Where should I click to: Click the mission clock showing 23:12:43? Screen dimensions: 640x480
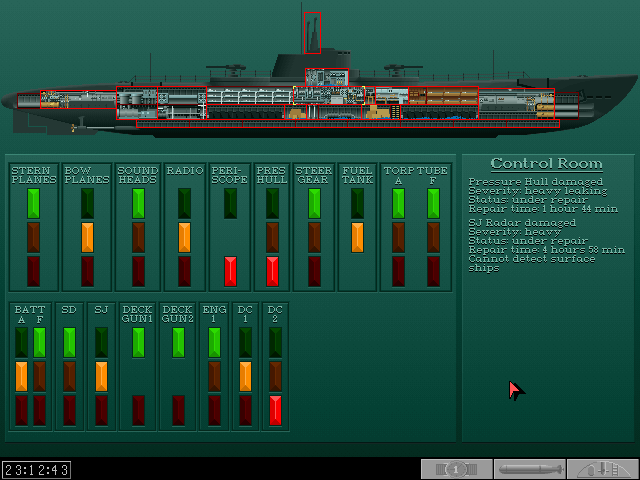36,469
